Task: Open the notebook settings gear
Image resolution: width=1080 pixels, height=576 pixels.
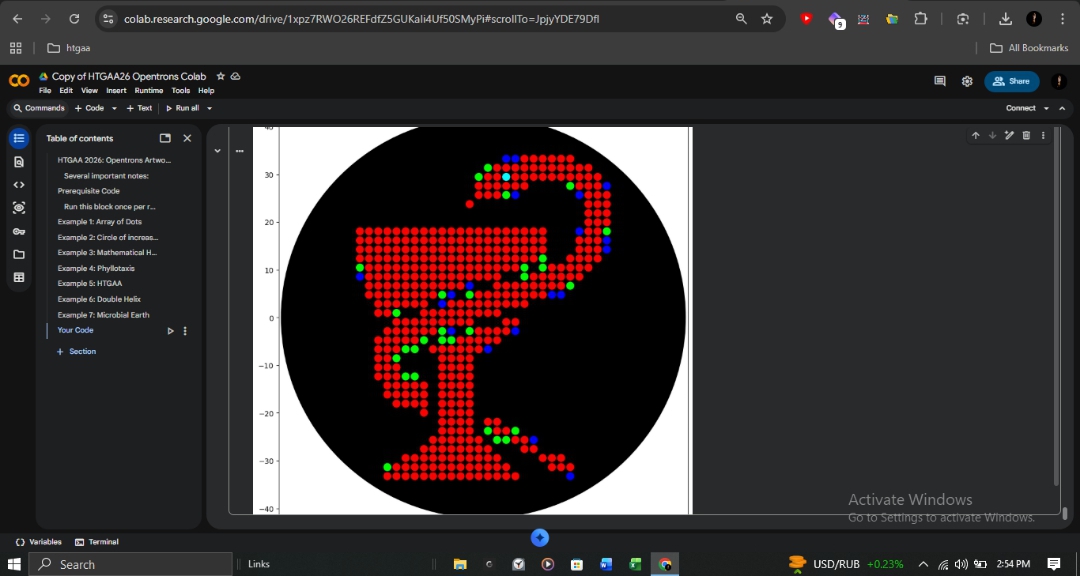Action: pos(965,81)
